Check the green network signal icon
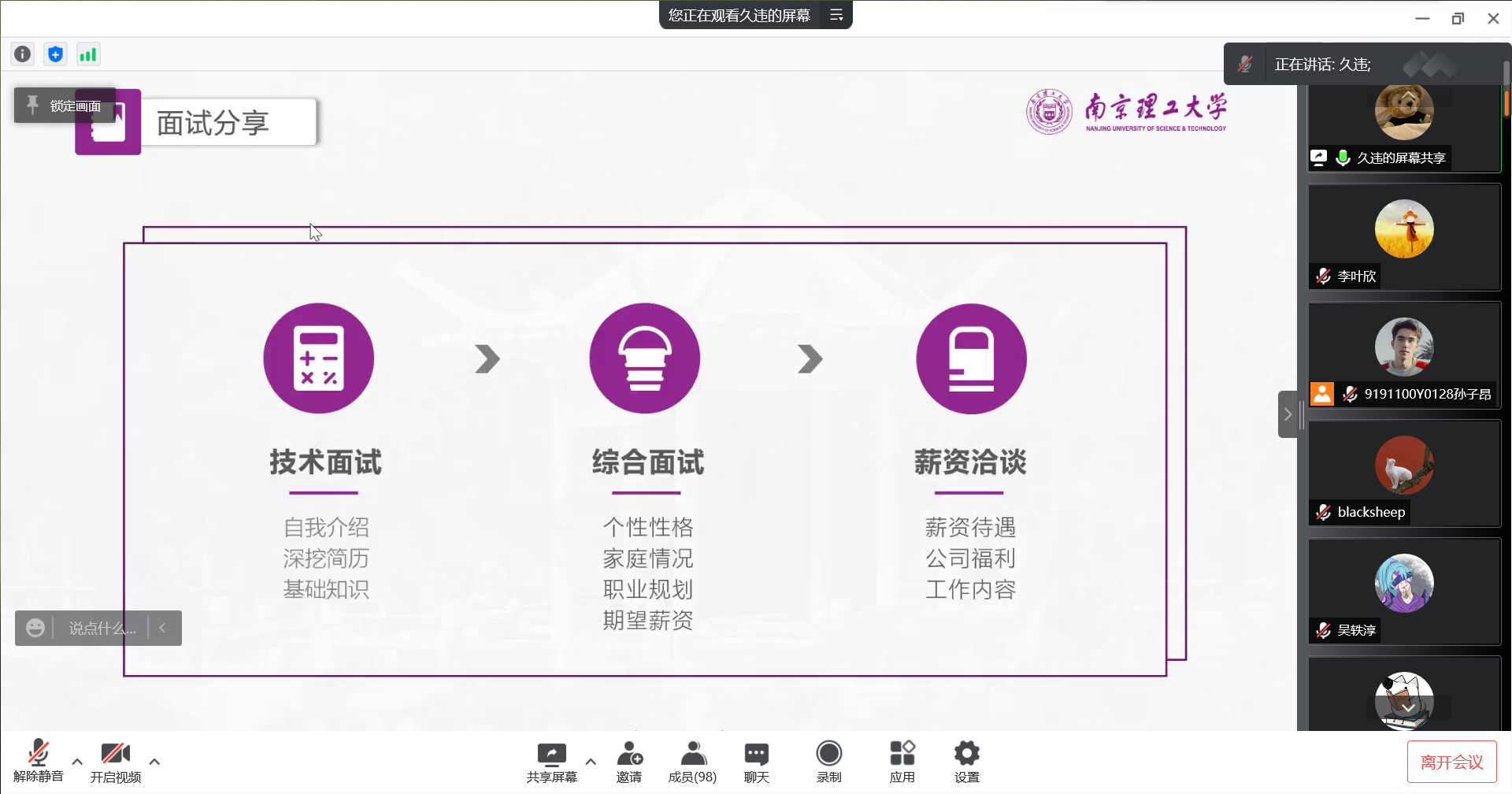 point(87,54)
